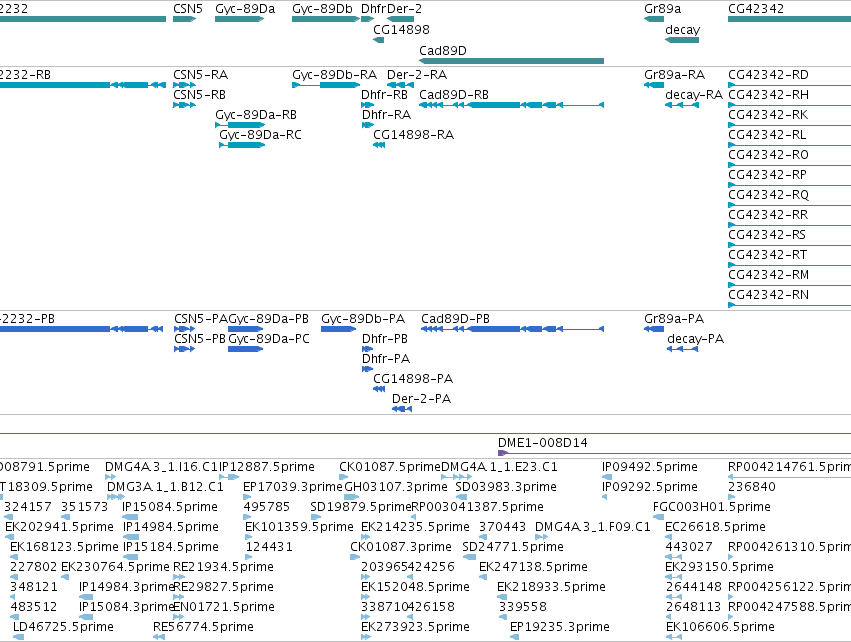Select protein Gyc-89Da-PC
This screenshot has width=851, height=642.
click(269, 339)
